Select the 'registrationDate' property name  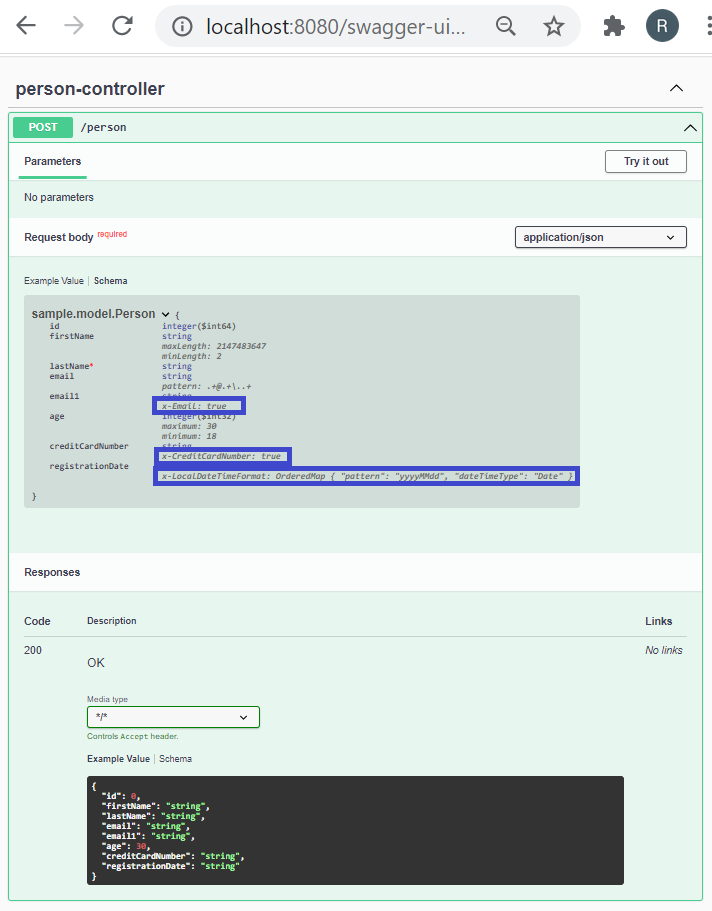click(89, 466)
